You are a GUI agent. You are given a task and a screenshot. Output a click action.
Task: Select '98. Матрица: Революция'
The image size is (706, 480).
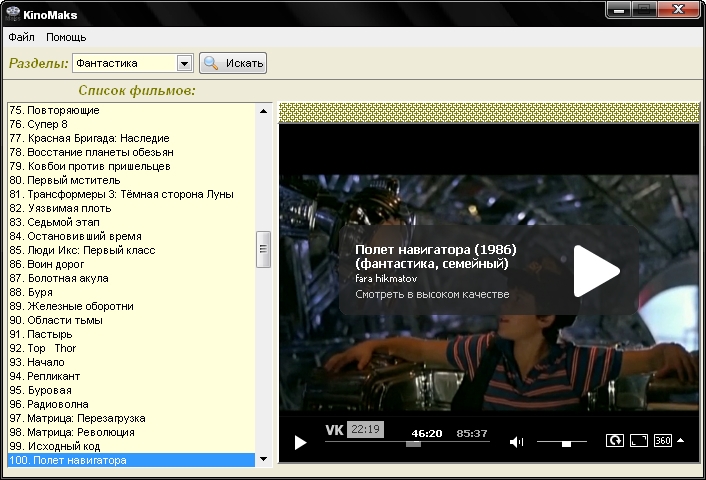(131, 432)
